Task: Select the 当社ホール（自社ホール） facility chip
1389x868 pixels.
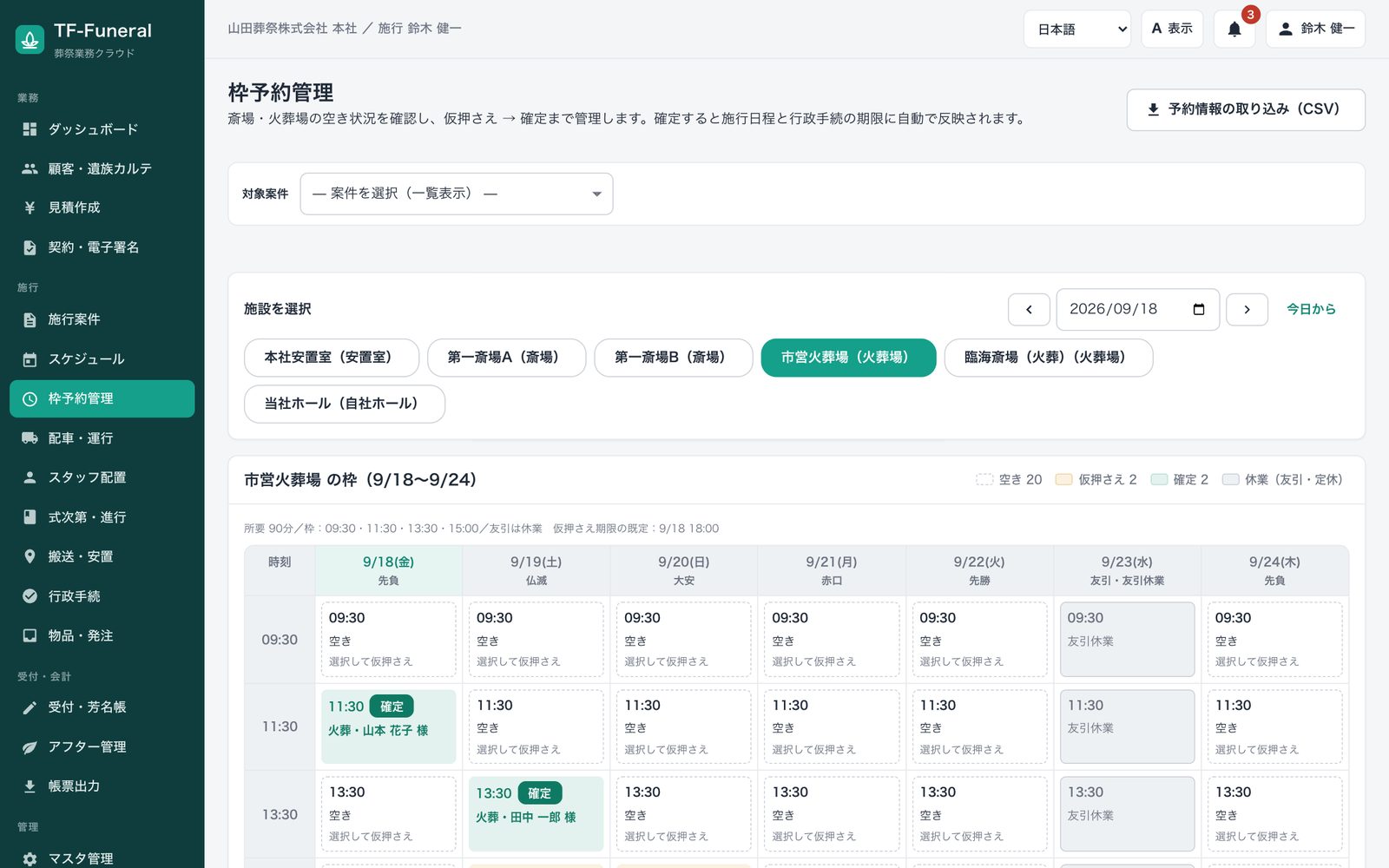Action: pyautogui.click(x=345, y=404)
